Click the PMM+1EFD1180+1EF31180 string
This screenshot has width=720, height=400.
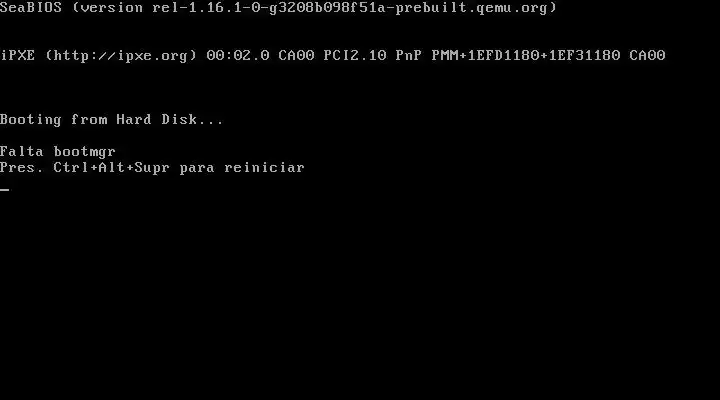[x=526, y=56]
